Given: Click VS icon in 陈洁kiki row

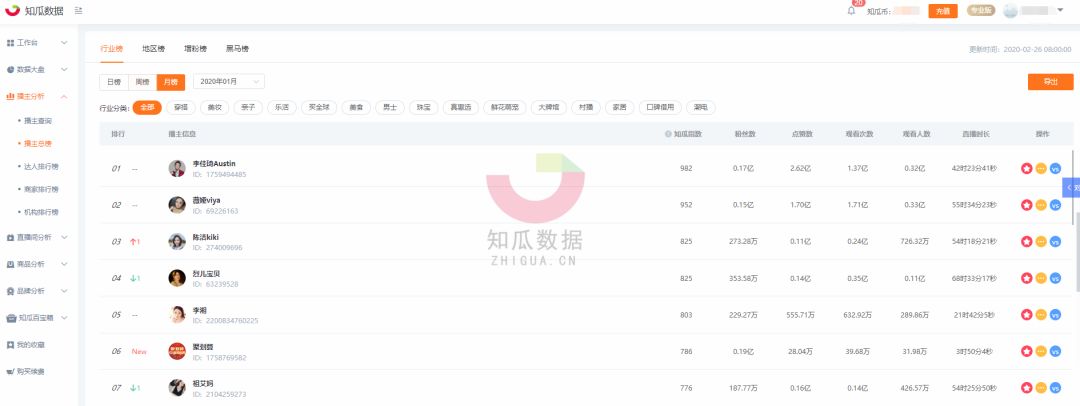Looking at the screenshot, I should click(1055, 241).
